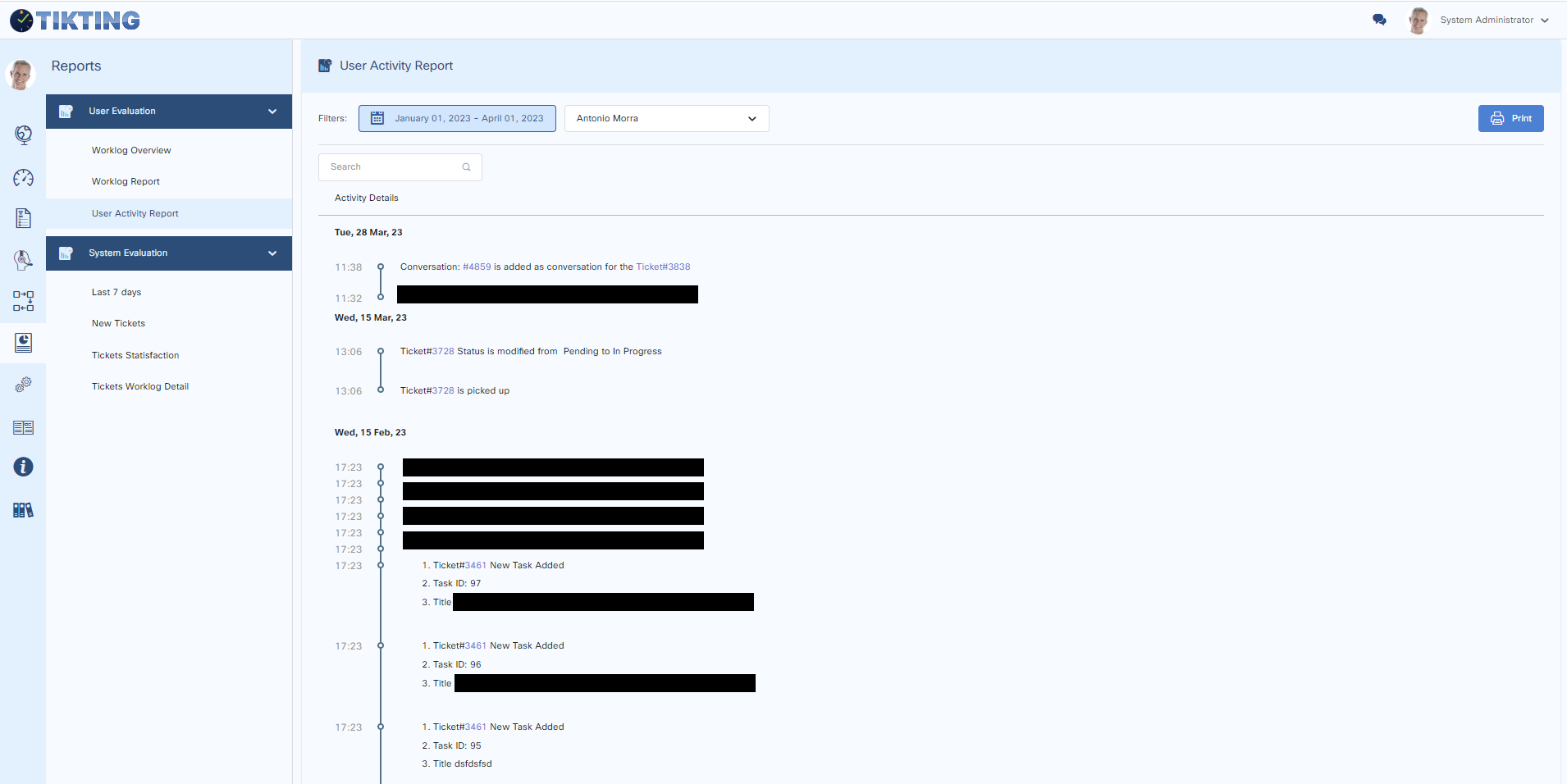Open the Ticket#3838 link

coord(663,267)
